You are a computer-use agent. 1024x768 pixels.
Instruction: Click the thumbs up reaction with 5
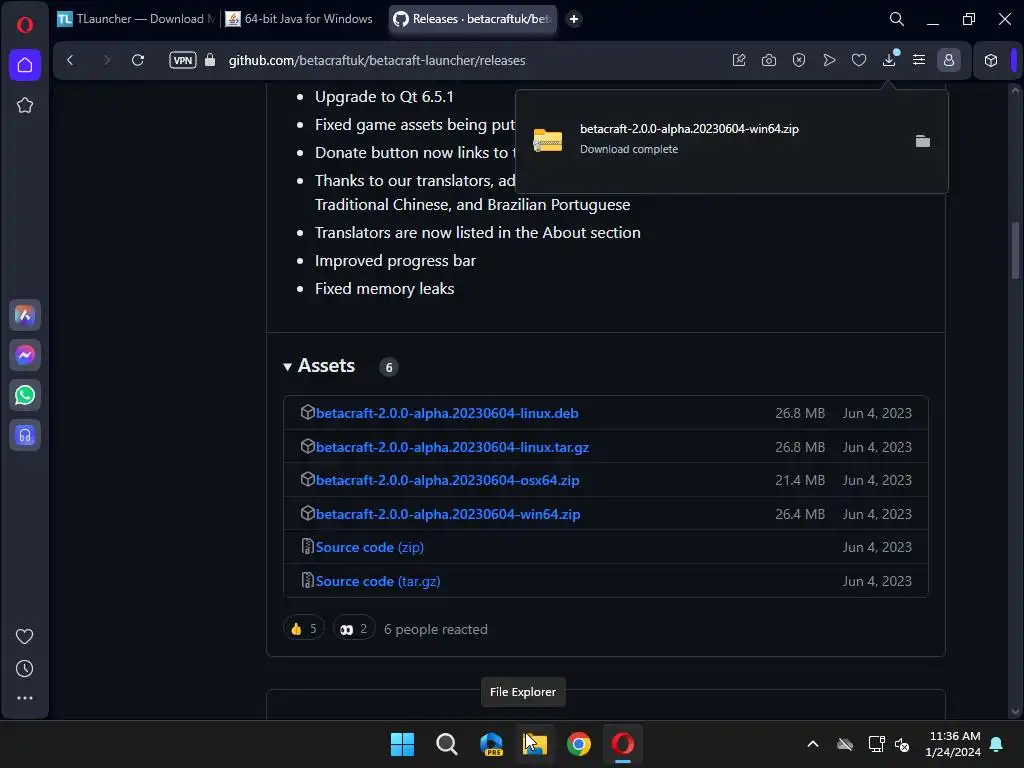point(304,628)
